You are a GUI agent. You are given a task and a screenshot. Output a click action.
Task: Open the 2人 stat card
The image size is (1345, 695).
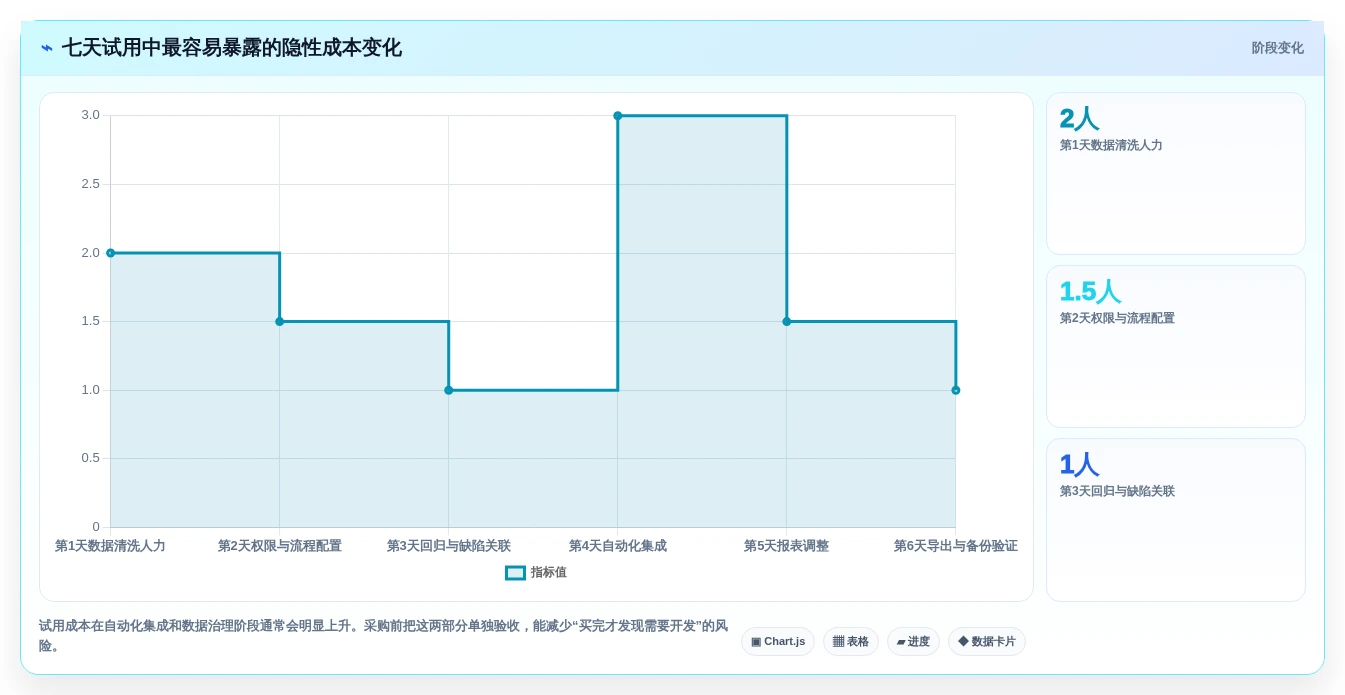[1176, 174]
